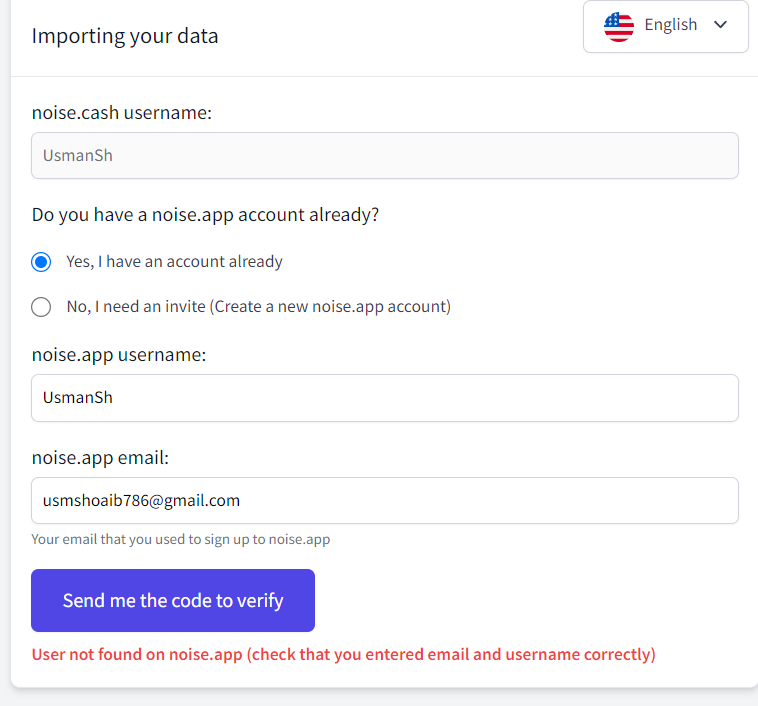This screenshot has height=706, width=758.
Task: Click the "noise.app username:" label
Action: pyautogui.click(x=119, y=355)
